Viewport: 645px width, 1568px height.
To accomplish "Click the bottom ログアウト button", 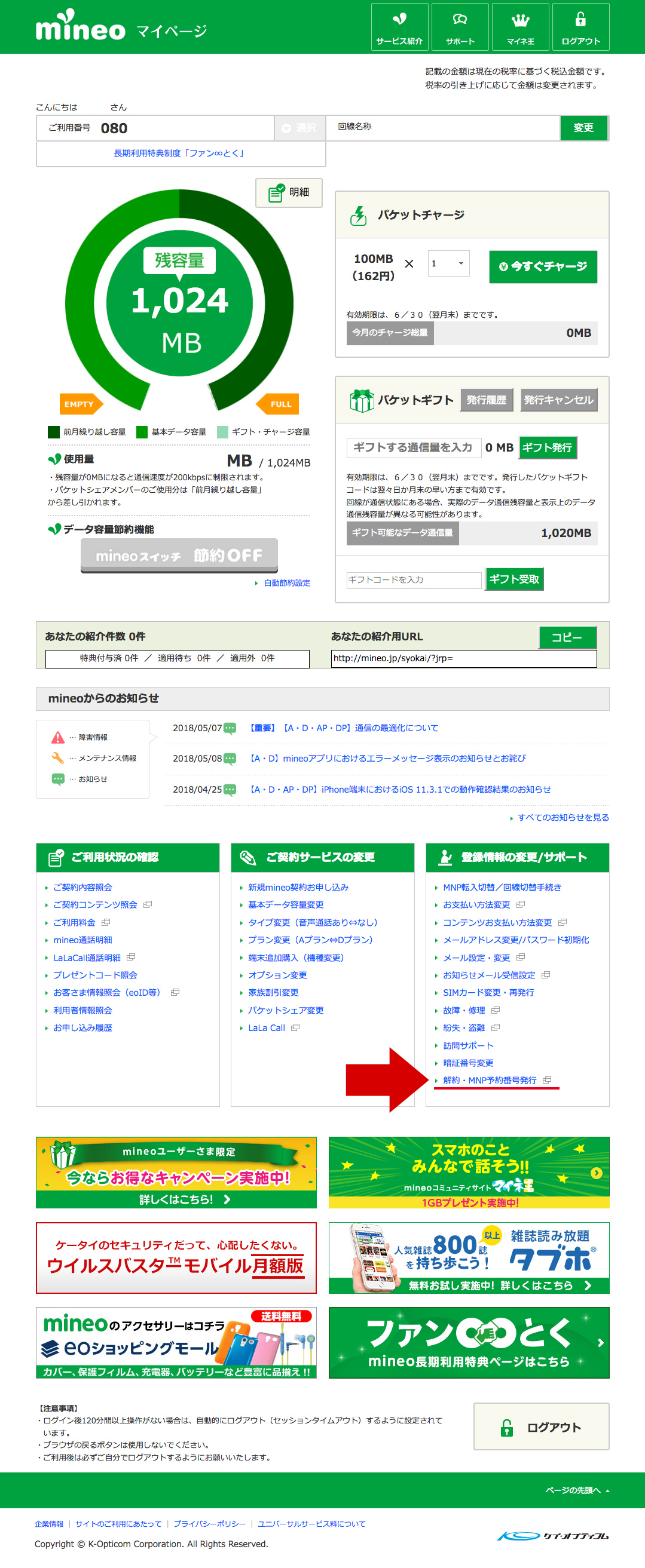I will (542, 1427).
